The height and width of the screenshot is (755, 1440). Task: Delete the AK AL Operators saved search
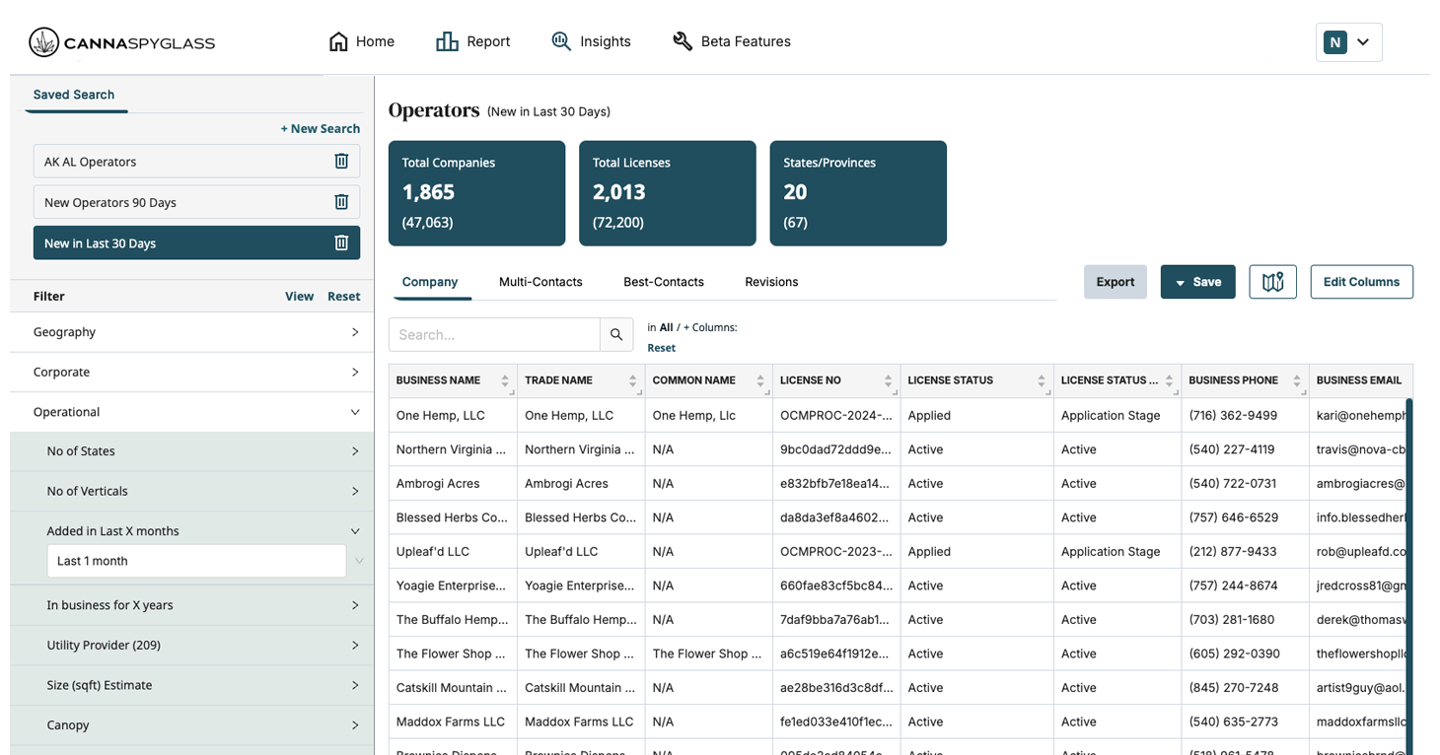click(341, 161)
